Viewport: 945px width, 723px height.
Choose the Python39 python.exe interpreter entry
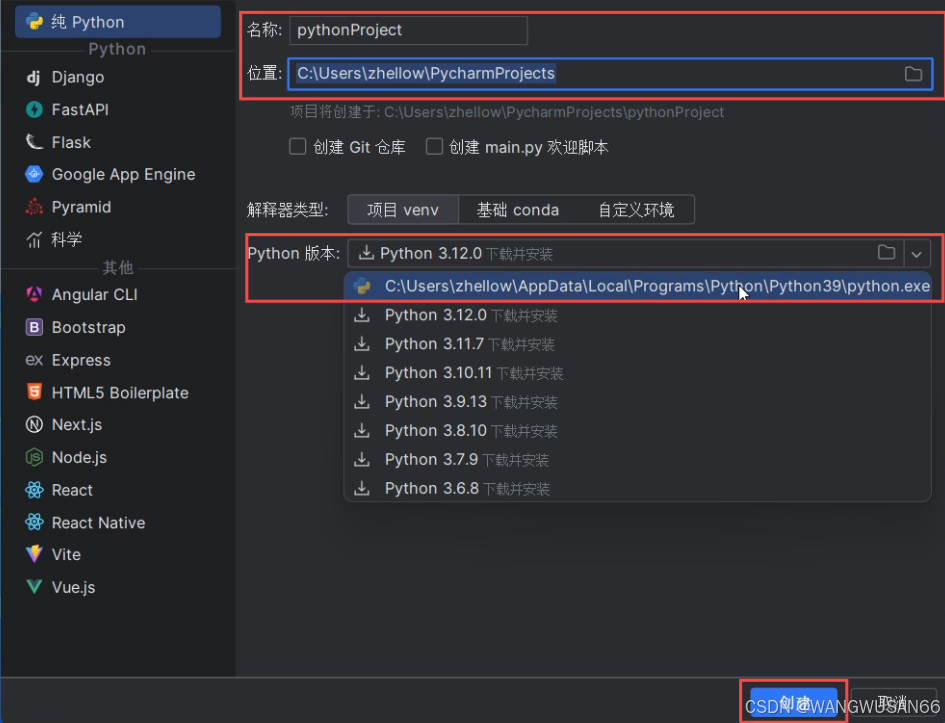[x=638, y=286]
